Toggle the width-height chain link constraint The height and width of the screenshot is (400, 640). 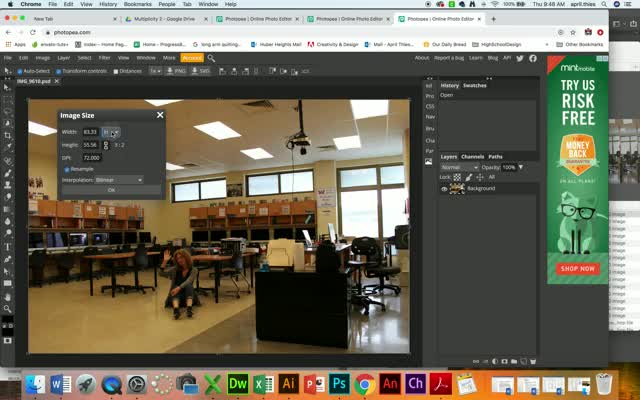point(106,145)
